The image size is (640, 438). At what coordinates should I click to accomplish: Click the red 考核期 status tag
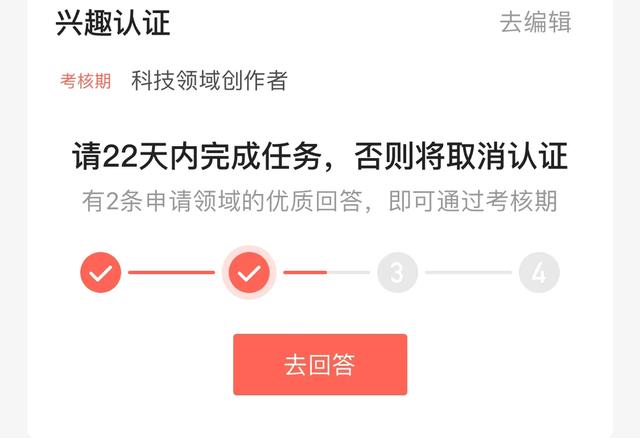pos(86,80)
